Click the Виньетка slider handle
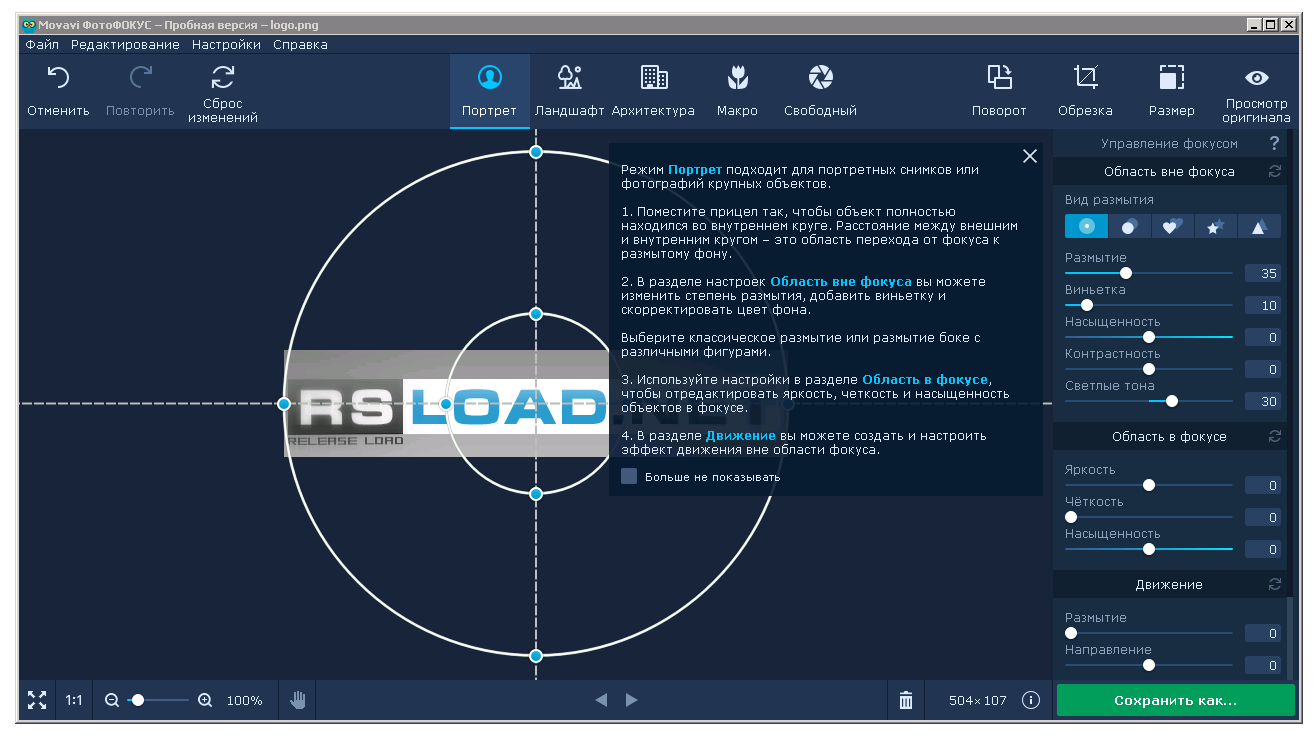 [1087, 305]
